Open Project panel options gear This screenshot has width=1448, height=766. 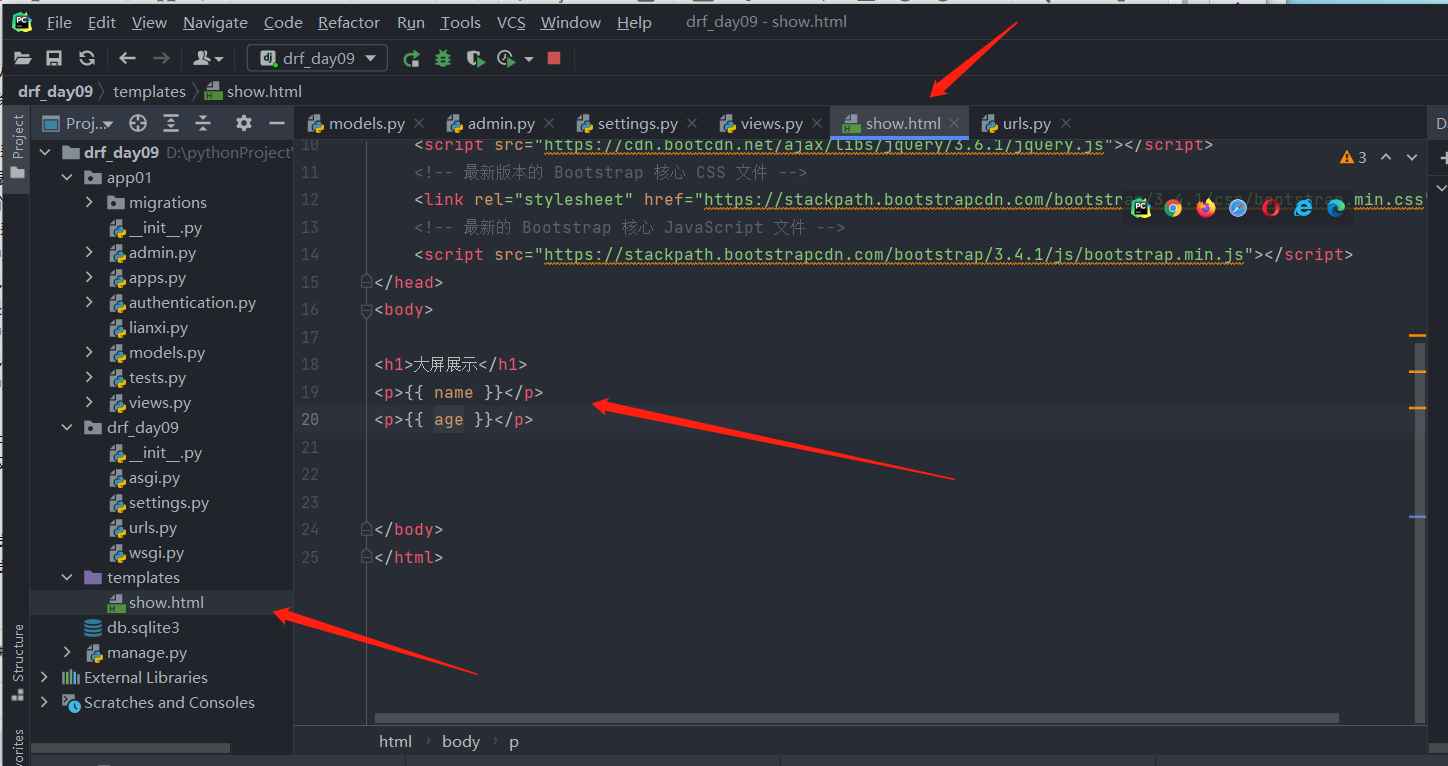[244, 123]
